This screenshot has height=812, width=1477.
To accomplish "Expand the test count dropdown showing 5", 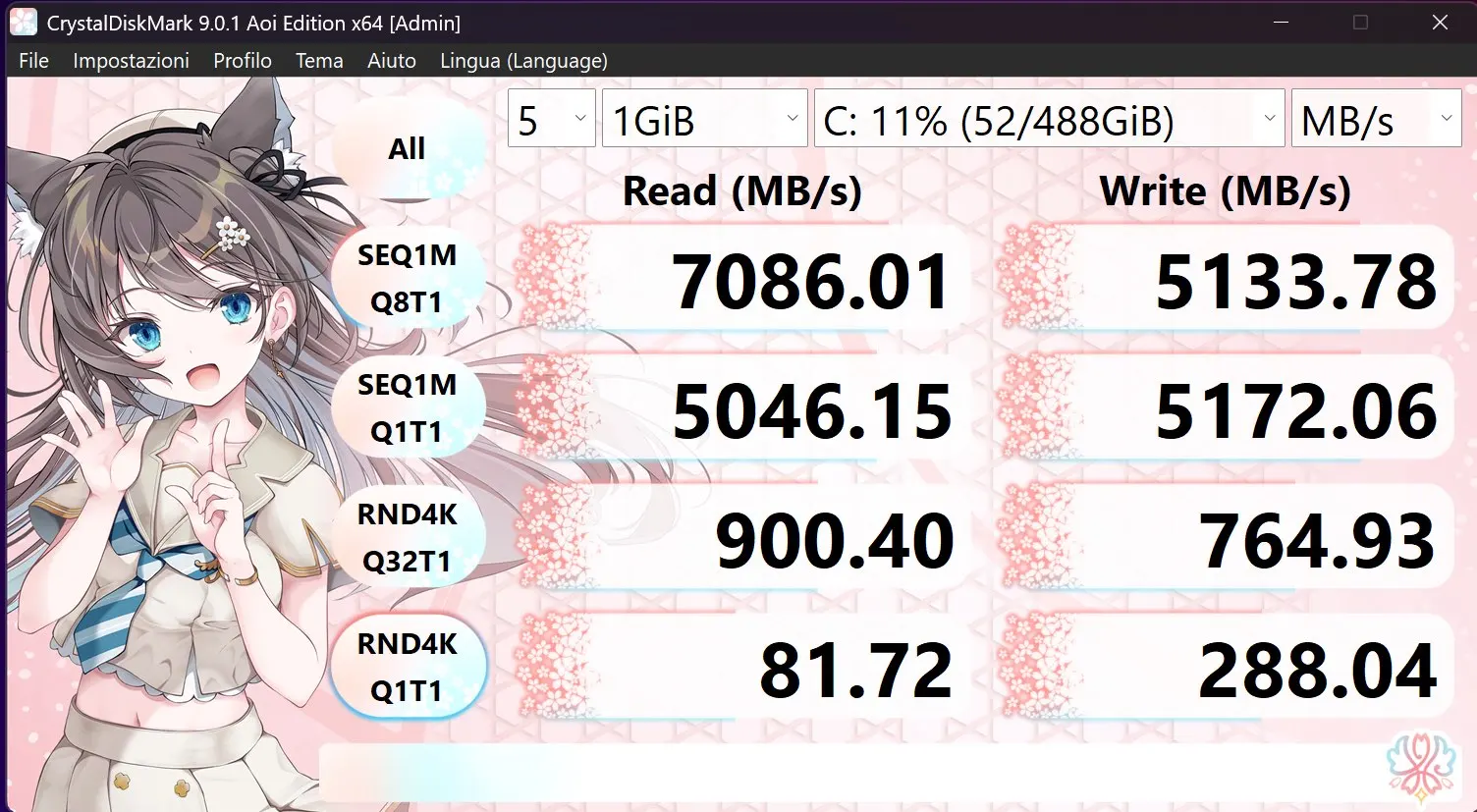I will [552, 119].
